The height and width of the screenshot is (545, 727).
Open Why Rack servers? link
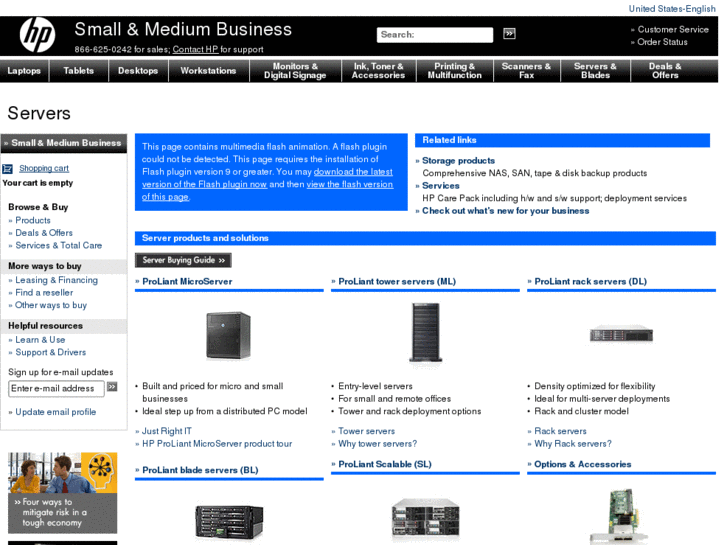(x=573, y=444)
